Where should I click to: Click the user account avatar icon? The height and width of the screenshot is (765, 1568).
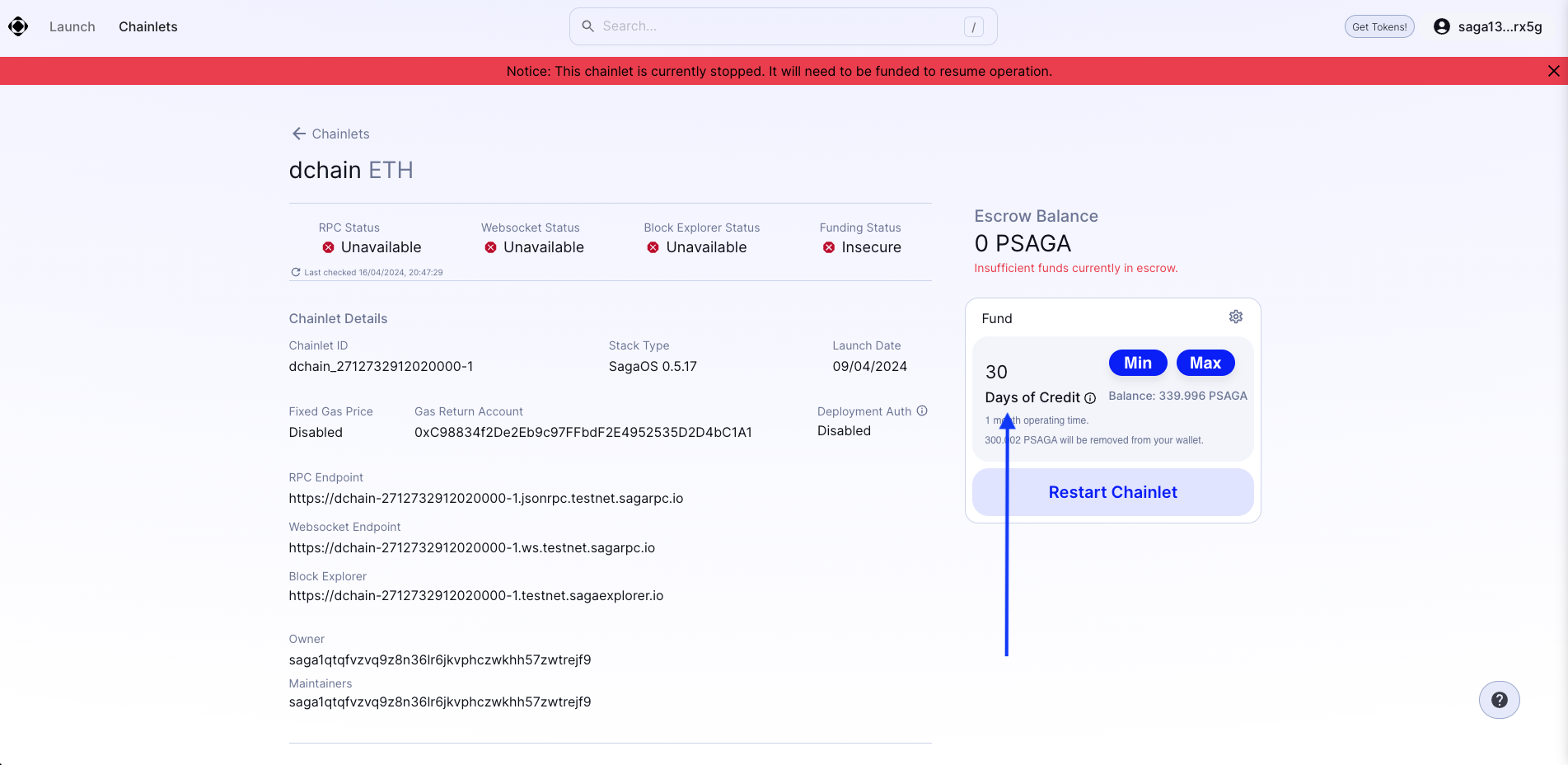pos(1441,26)
